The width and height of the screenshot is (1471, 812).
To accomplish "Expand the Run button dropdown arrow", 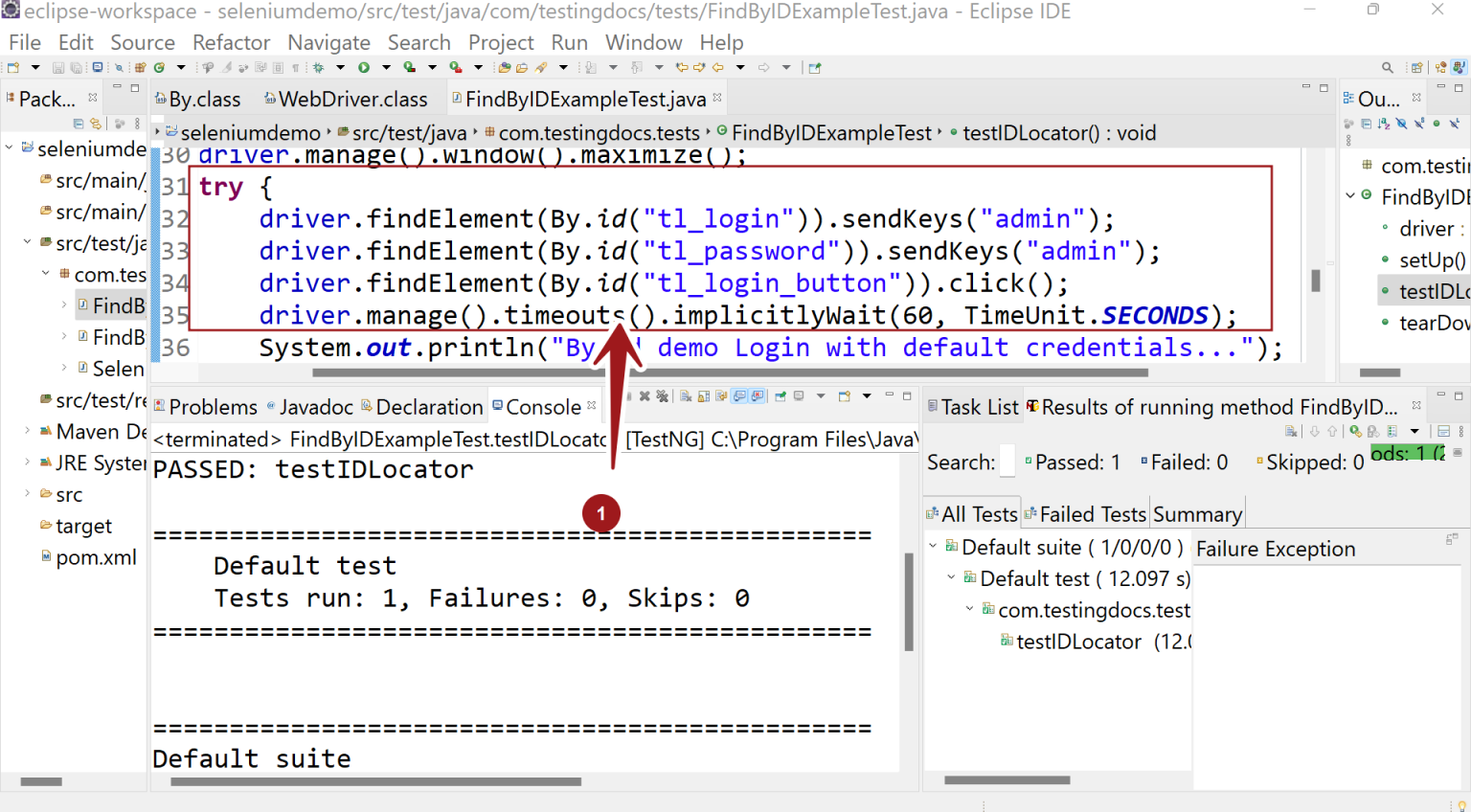I will [x=386, y=67].
